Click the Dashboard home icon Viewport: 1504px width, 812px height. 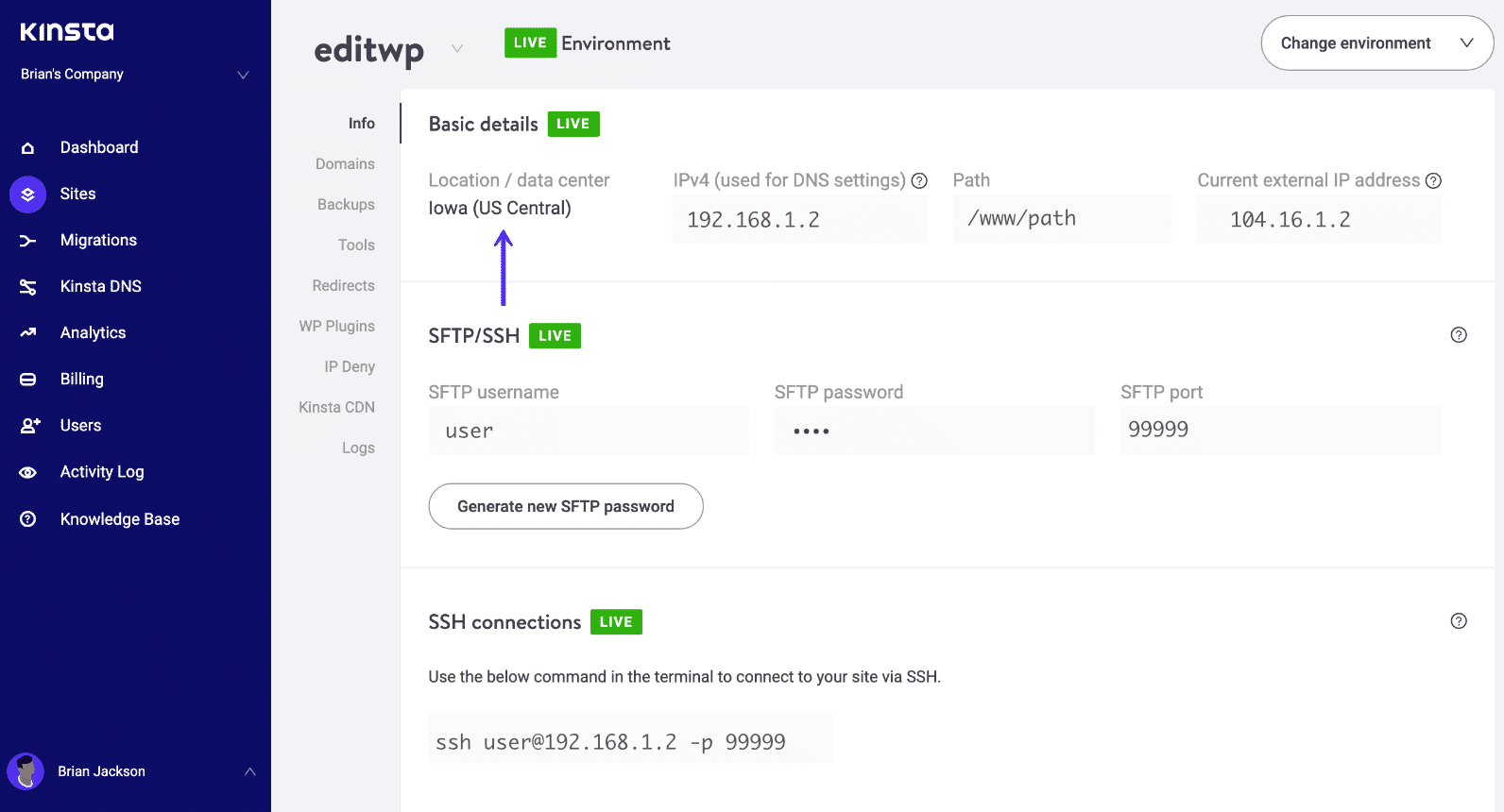point(28,148)
